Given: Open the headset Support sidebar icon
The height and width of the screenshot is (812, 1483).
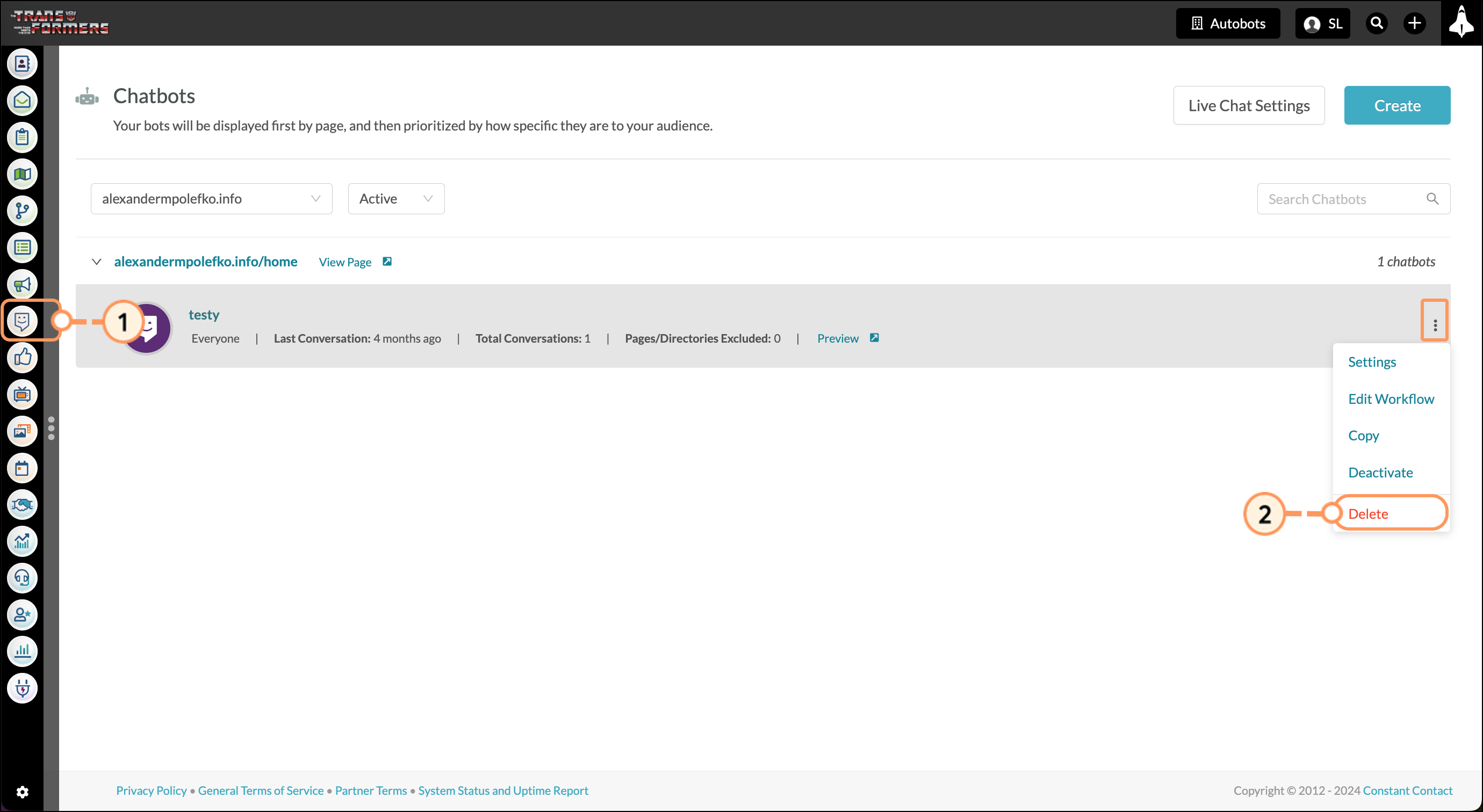Looking at the screenshot, I should click(22, 578).
